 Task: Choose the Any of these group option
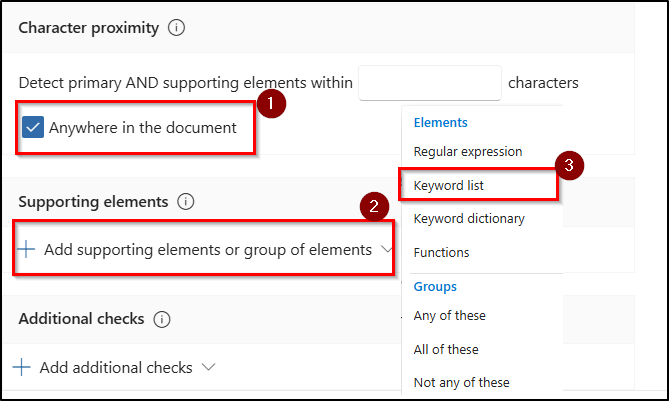[449, 316]
